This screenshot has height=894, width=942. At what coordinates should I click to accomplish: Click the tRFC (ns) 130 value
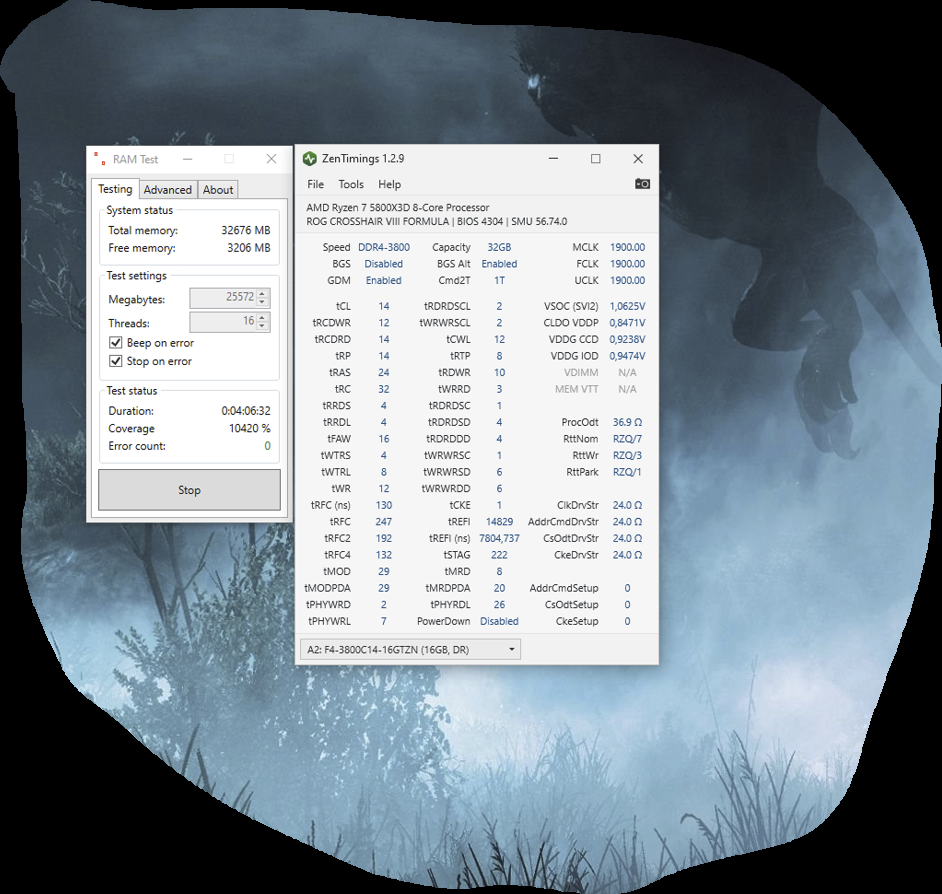tap(384, 505)
